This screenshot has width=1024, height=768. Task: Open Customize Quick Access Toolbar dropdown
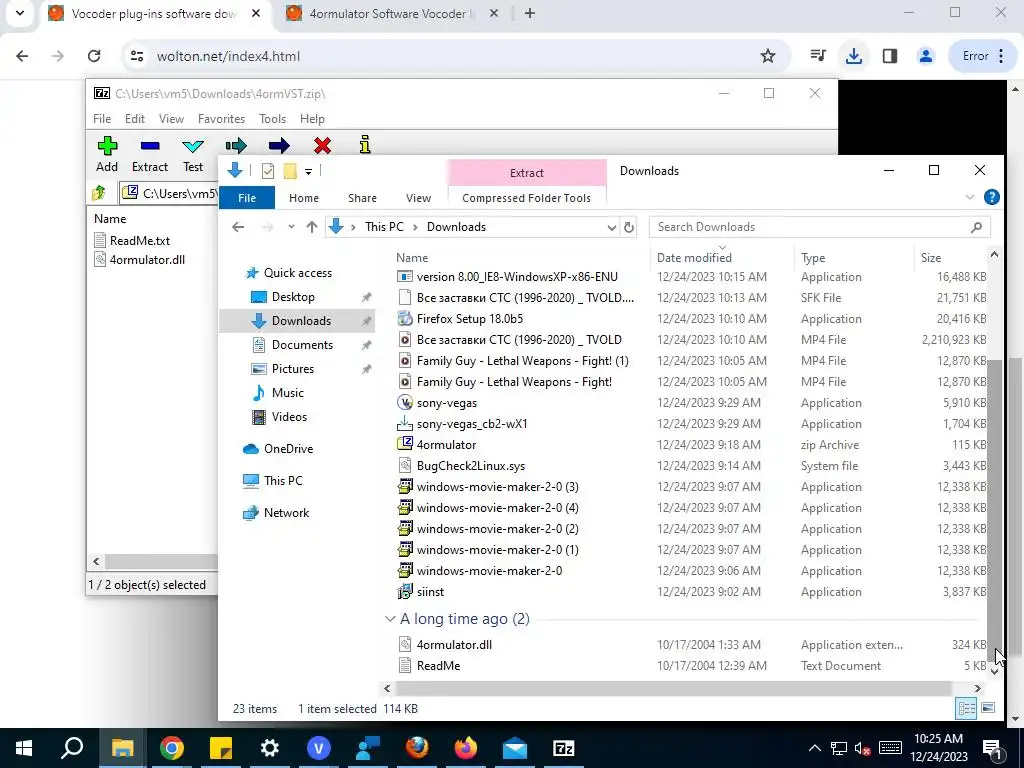[308, 172]
